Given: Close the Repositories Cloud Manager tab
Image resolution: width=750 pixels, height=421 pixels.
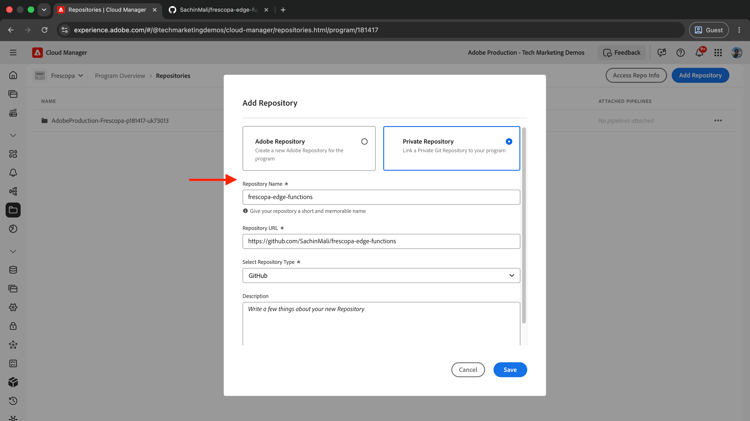Looking at the screenshot, I should point(154,10).
